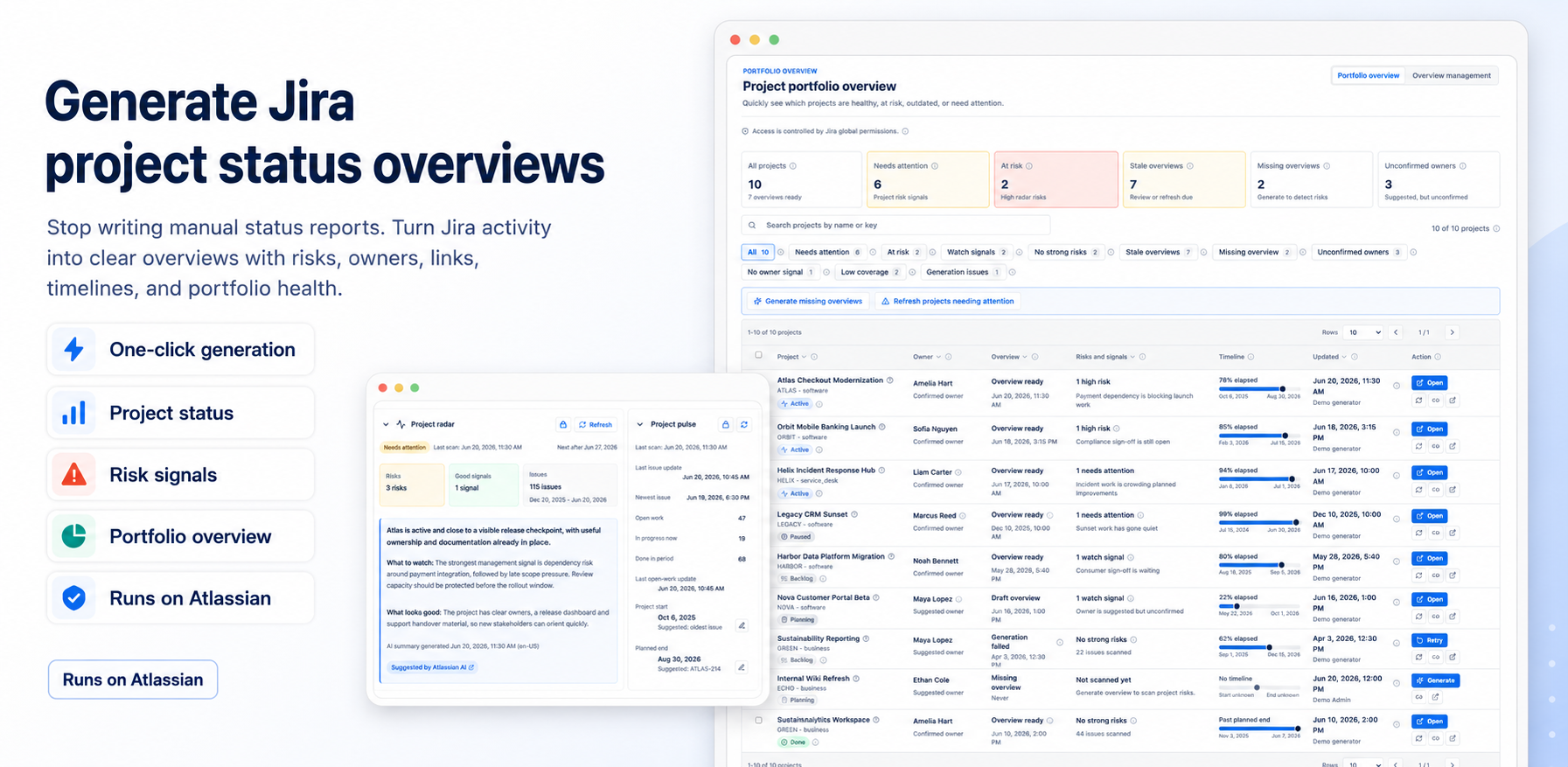Click external-link icon in Atlas Checkout Modernization row
This screenshot has height=767, width=1568.
point(1453,401)
